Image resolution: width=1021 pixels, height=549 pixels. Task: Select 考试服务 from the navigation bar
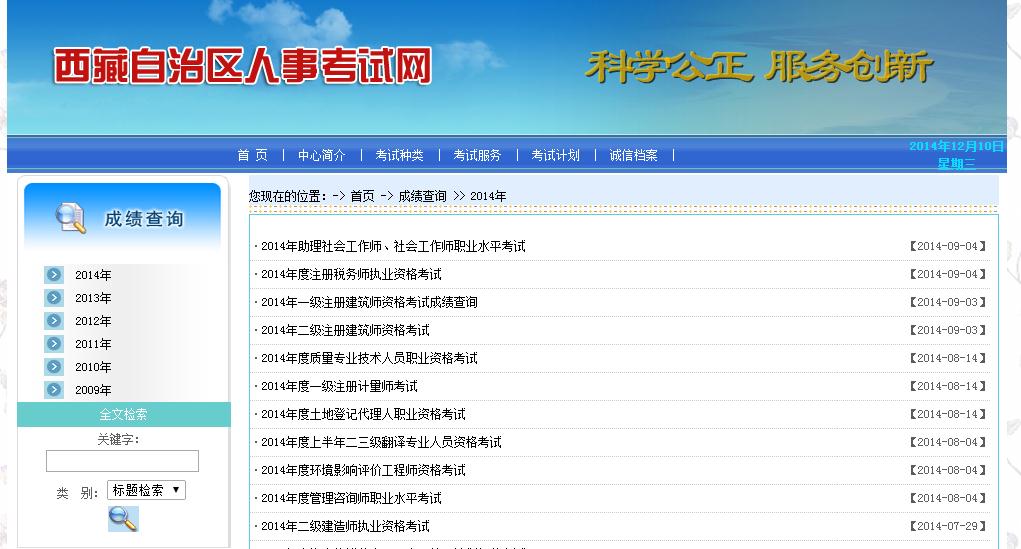point(477,155)
